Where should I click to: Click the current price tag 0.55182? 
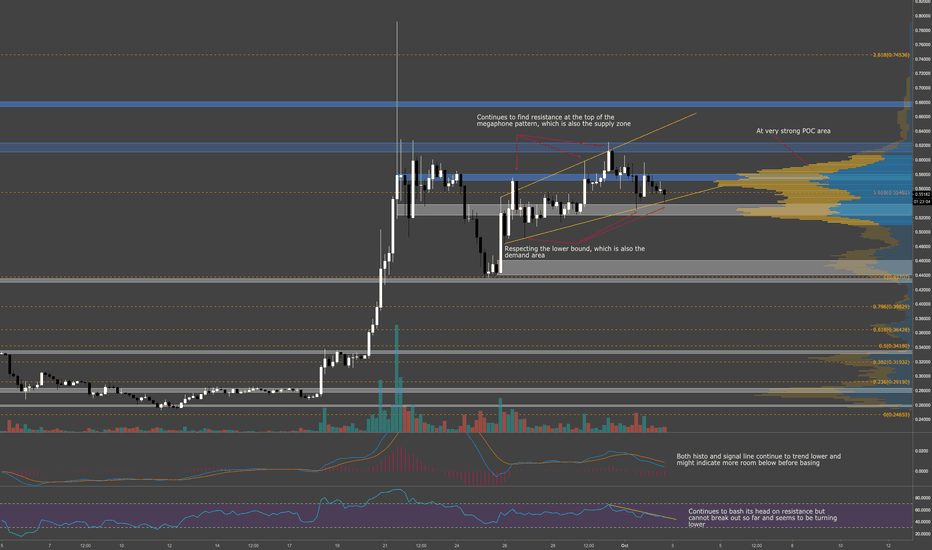[922, 194]
